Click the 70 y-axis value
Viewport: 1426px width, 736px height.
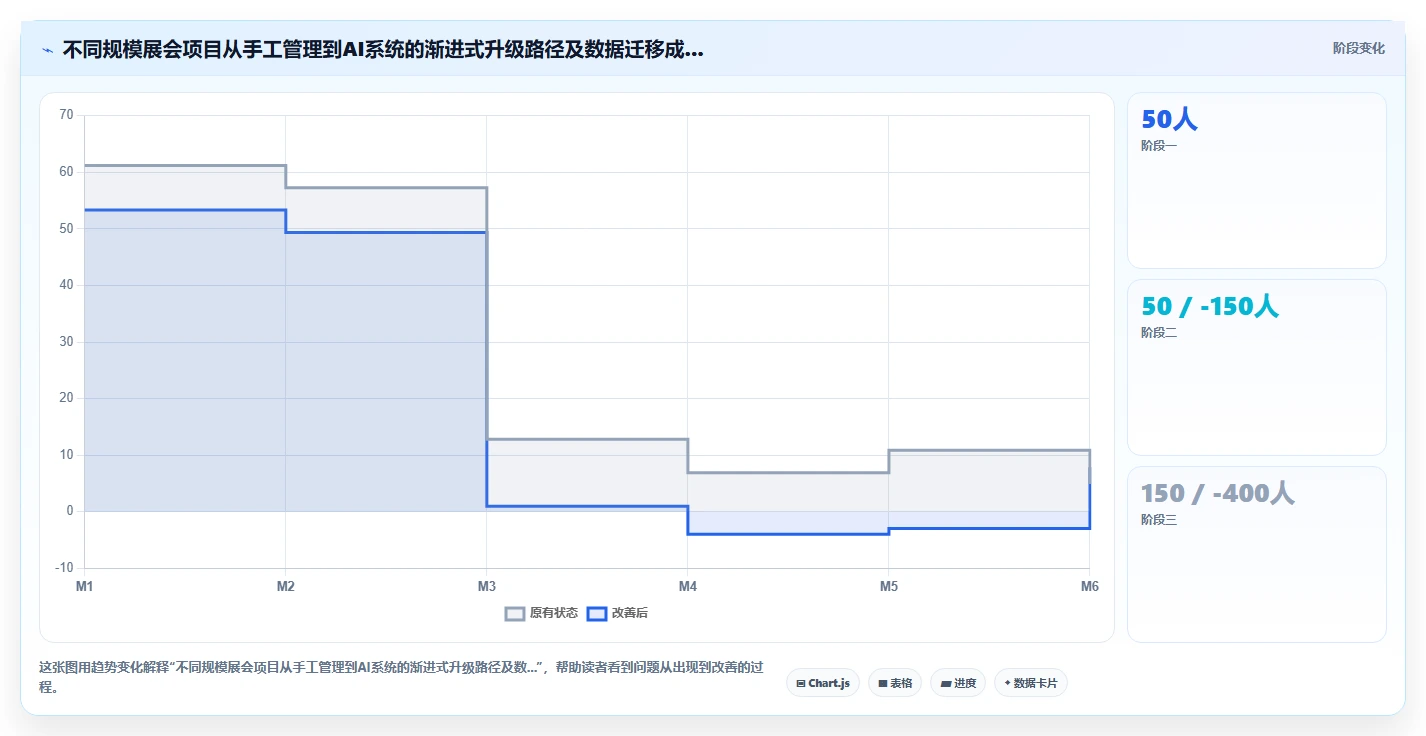coord(66,115)
